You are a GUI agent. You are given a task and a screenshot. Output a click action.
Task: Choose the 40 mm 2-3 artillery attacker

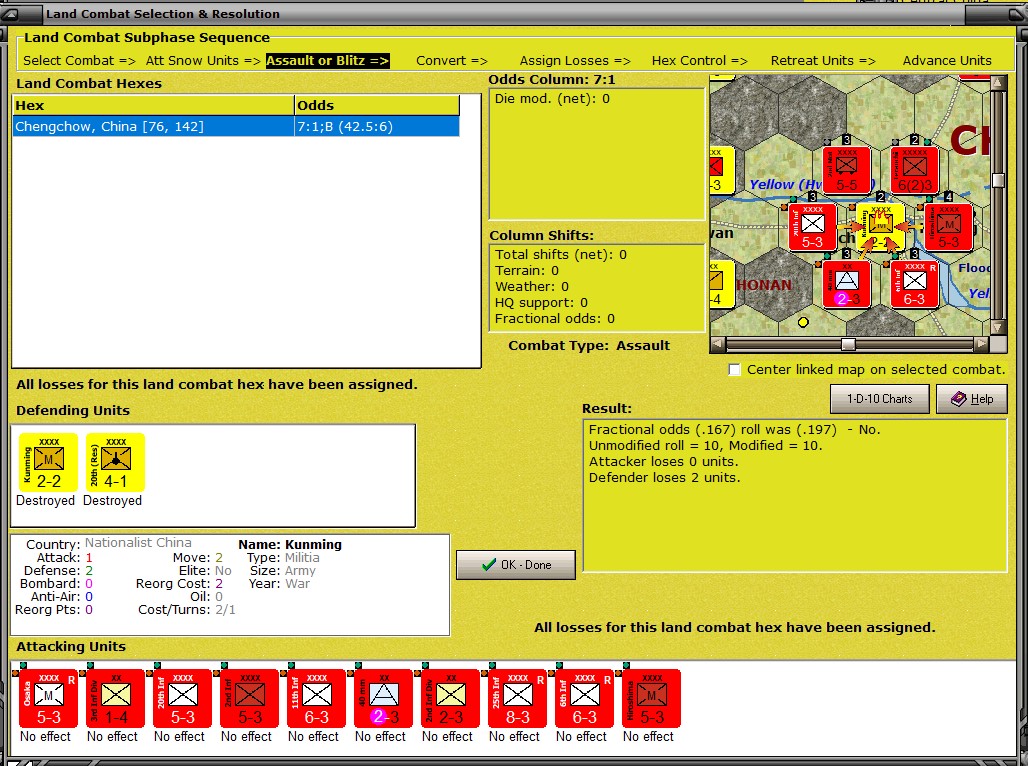click(x=384, y=698)
